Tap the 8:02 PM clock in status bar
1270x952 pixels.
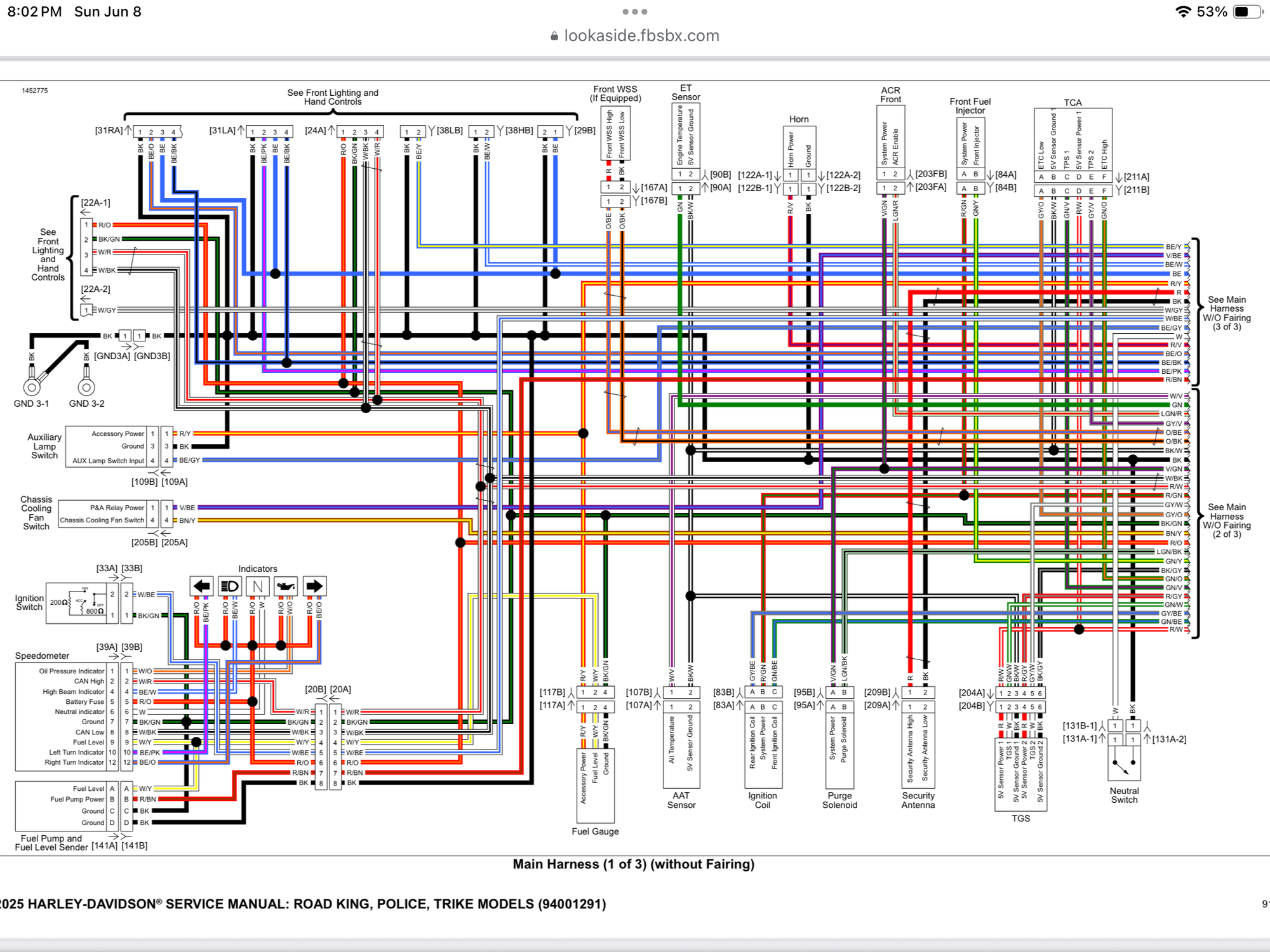point(34,12)
